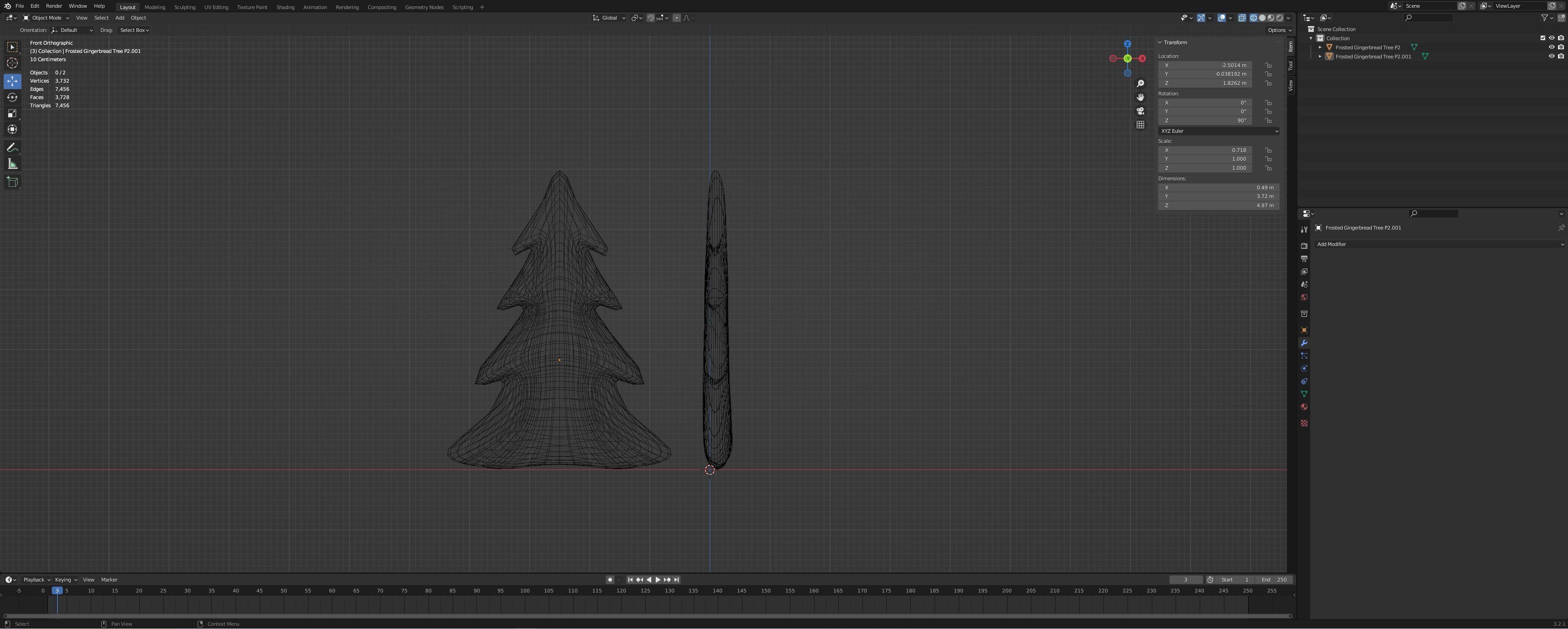Switch to the Modeling workspace tab
Viewport: 1568px width, 629px height.
155,7
